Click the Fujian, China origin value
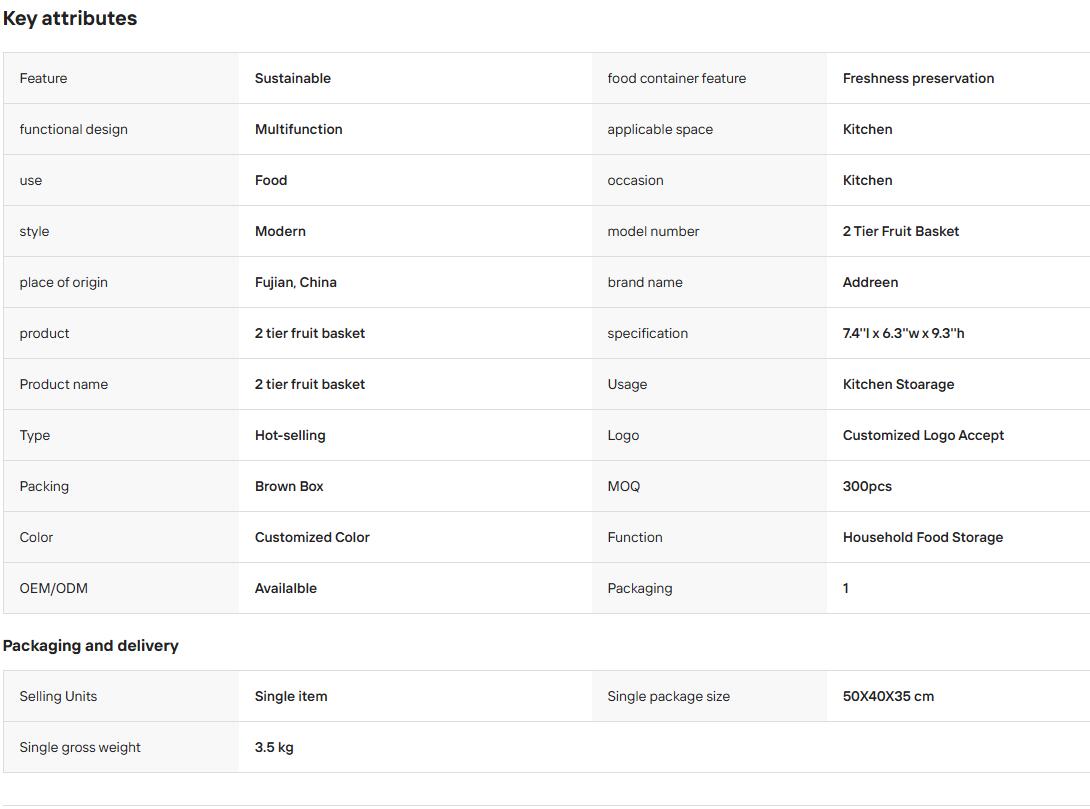This screenshot has height=809, width=1090. 295,282
